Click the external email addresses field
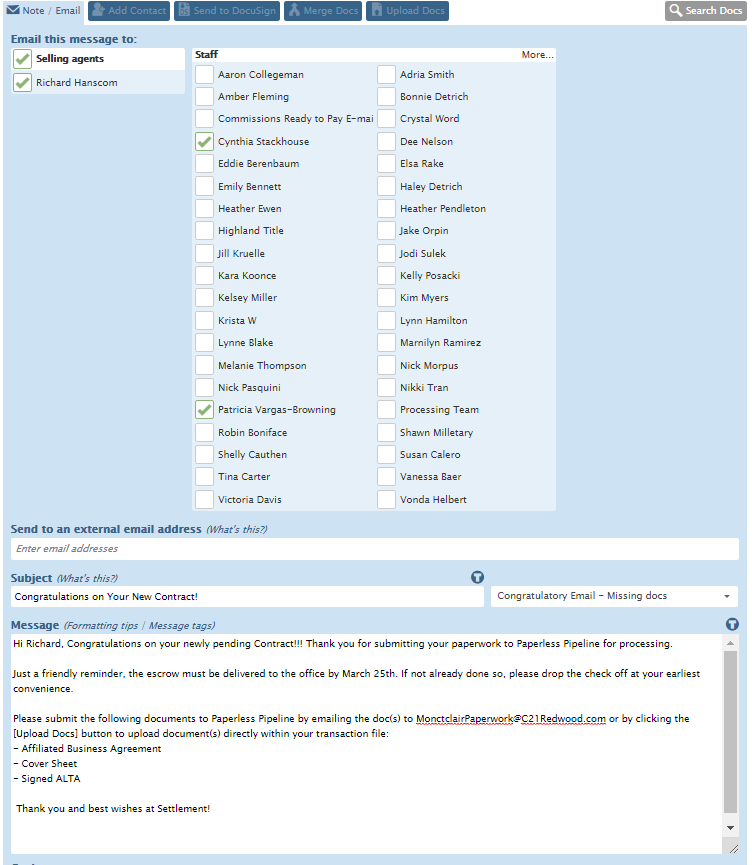 pos(375,549)
